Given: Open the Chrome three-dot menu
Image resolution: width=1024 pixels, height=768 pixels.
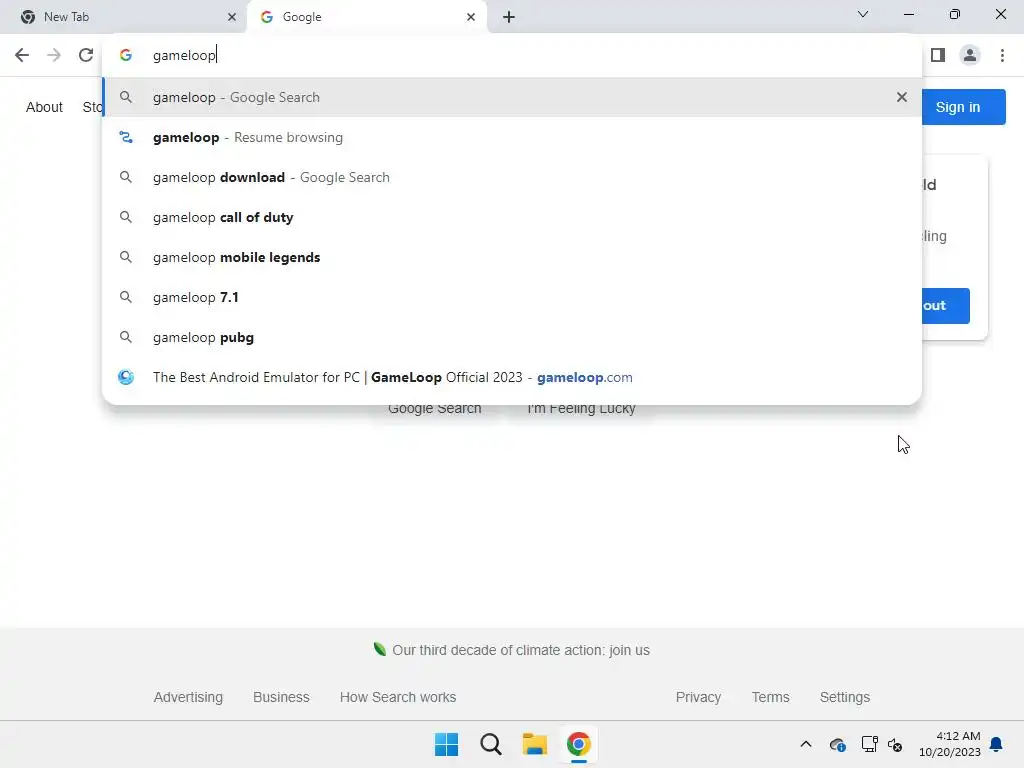Looking at the screenshot, I should coord(1002,55).
